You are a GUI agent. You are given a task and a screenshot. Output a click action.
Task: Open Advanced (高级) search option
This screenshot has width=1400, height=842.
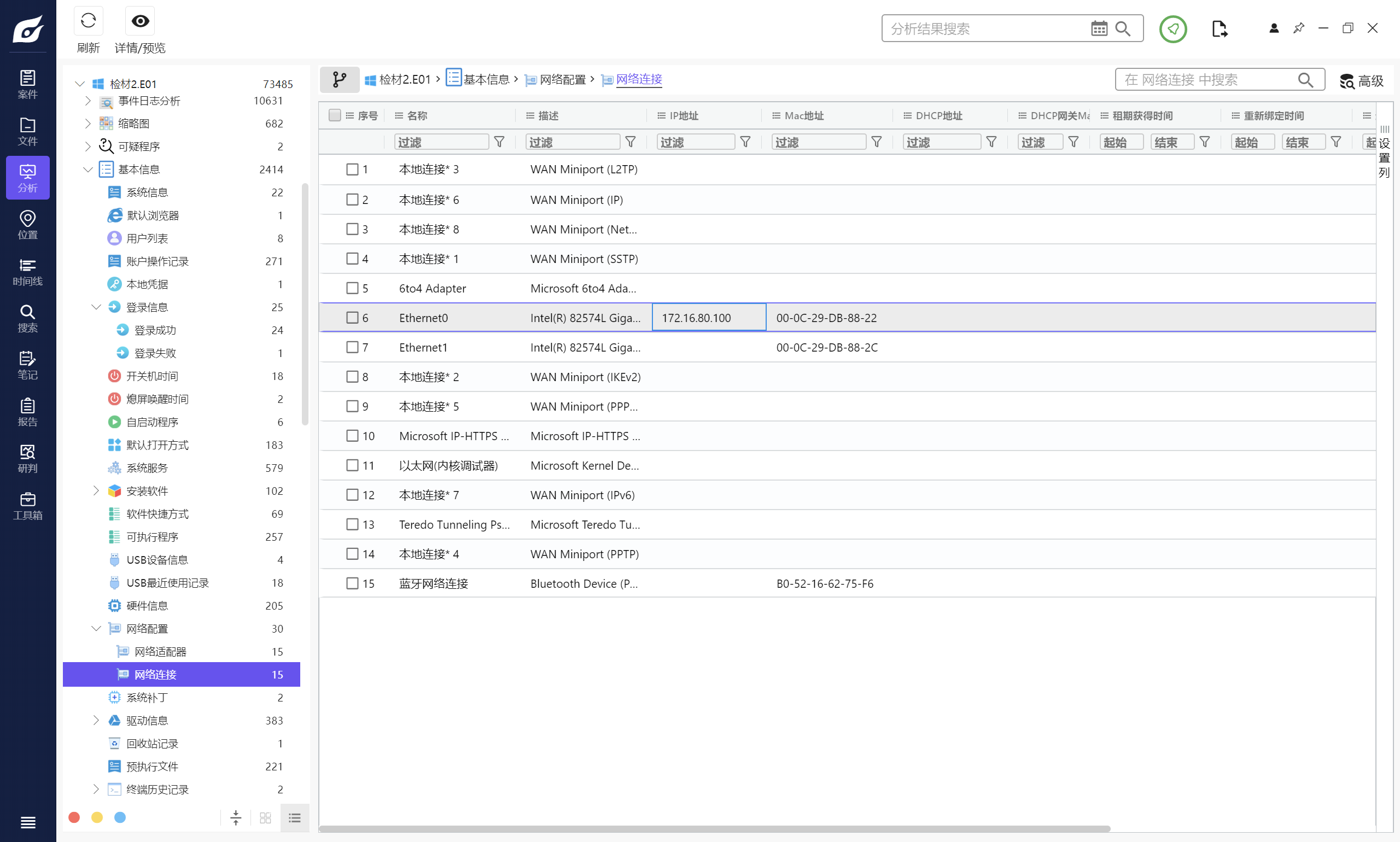pos(1362,80)
